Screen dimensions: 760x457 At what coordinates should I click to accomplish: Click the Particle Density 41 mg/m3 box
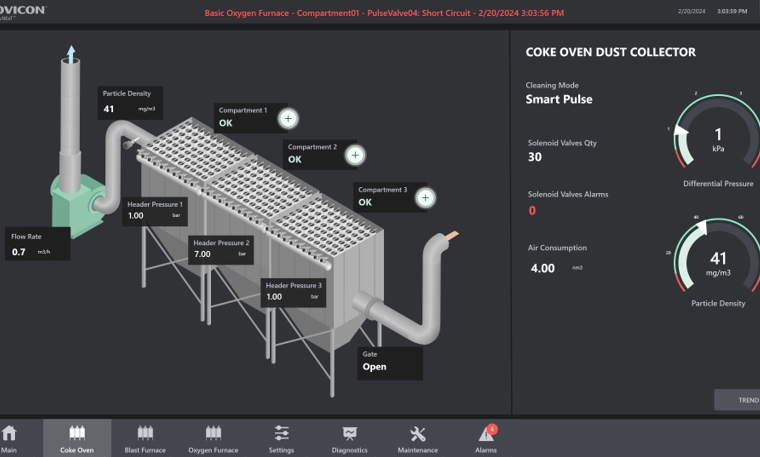130,102
